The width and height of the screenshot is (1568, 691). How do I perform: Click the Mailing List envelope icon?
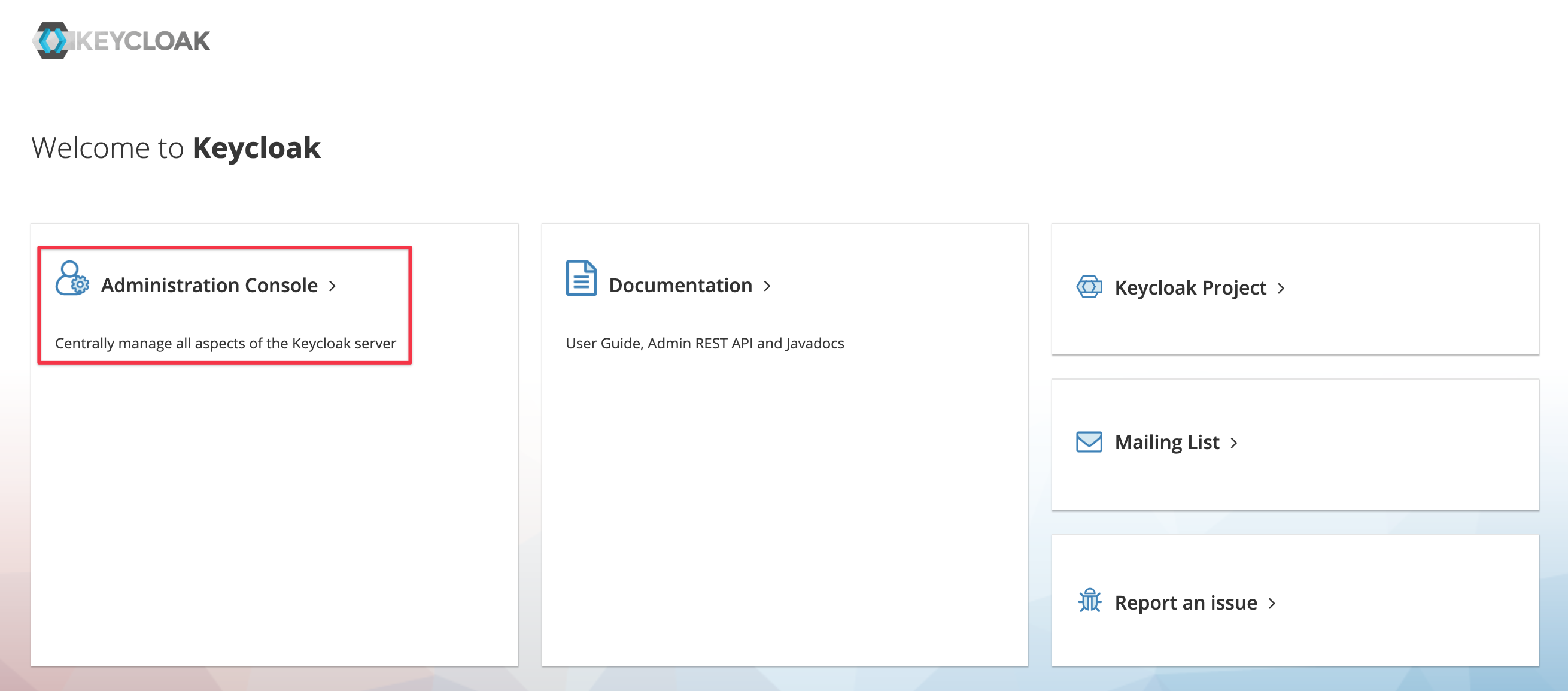[1089, 442]
